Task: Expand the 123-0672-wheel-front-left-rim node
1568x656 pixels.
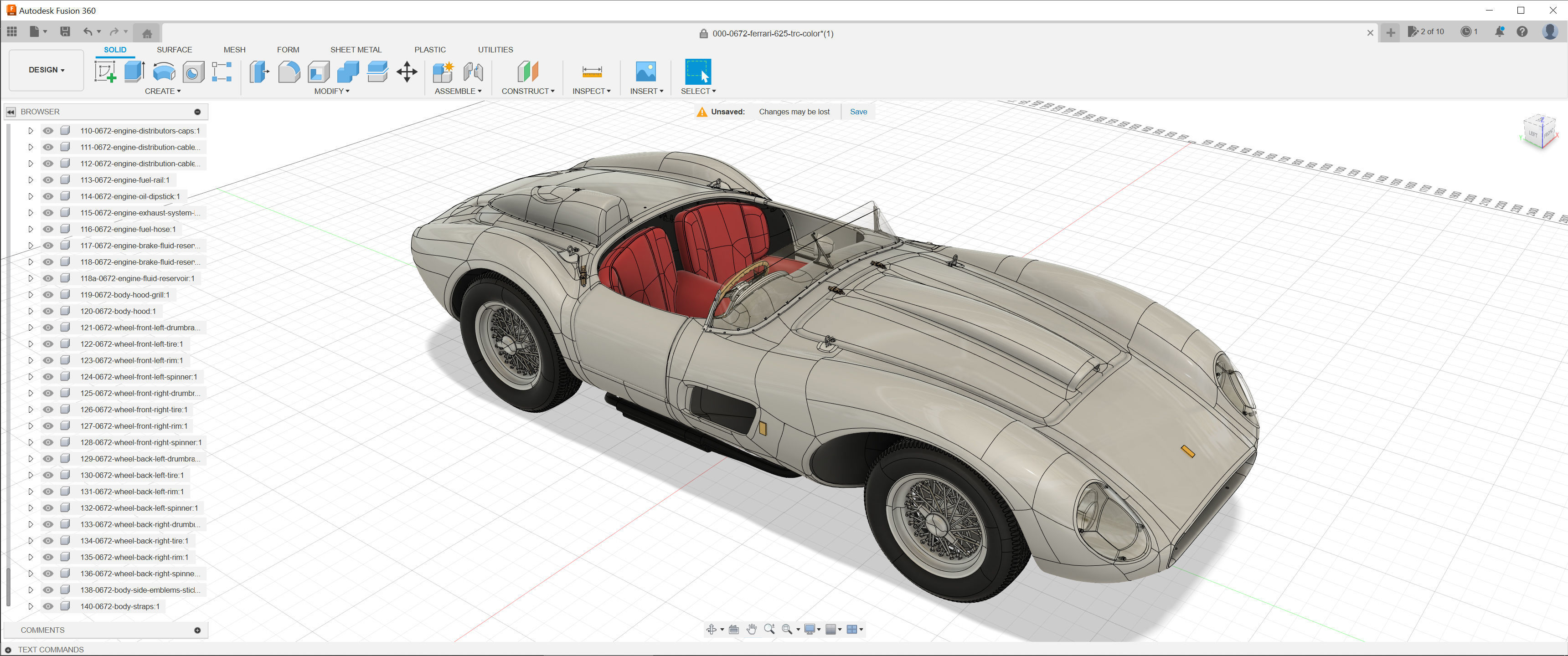Action: pyautogui.click(x=31, y=360)
